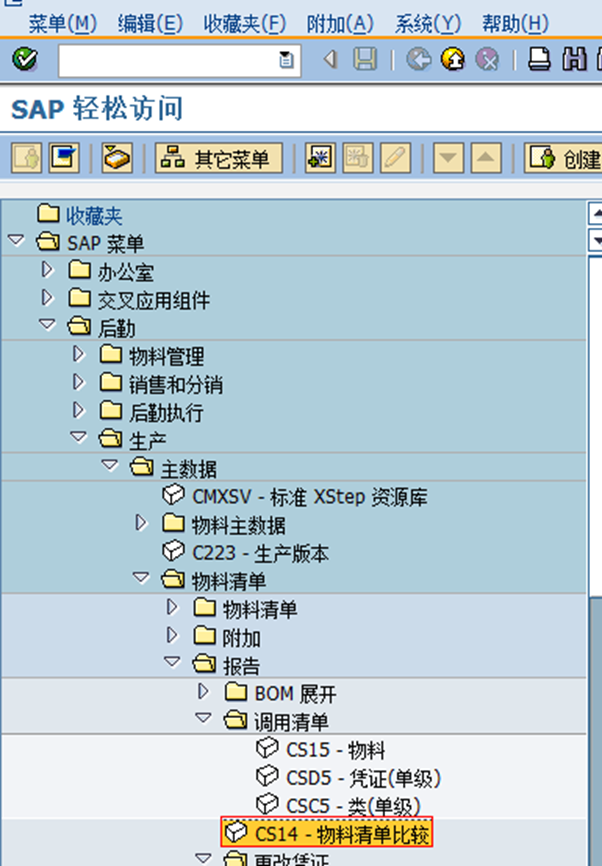This screenshot has width=602, height=866.
Task: Click the 物料管理 folder icon
Action: pyautogui.click(x=110, y=354)
